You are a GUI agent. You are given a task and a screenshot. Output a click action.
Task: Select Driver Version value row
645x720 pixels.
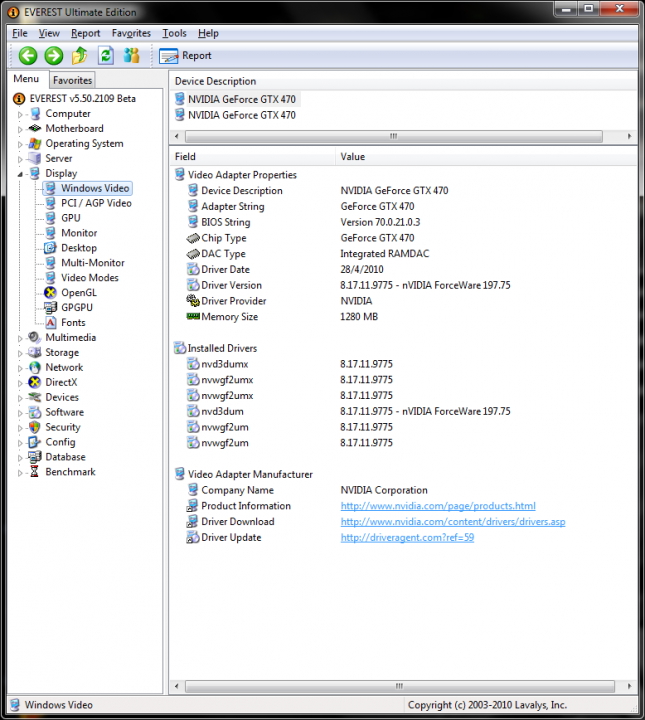pyautogui.click(x=425, y=285)
